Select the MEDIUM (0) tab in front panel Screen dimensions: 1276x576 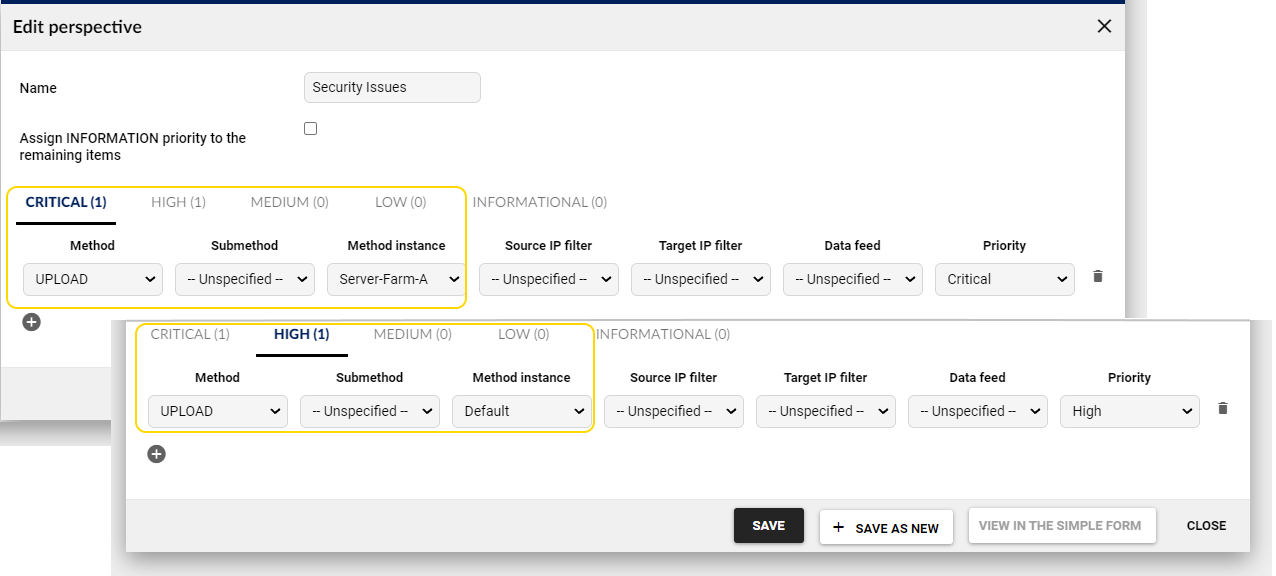pos(412,334)
